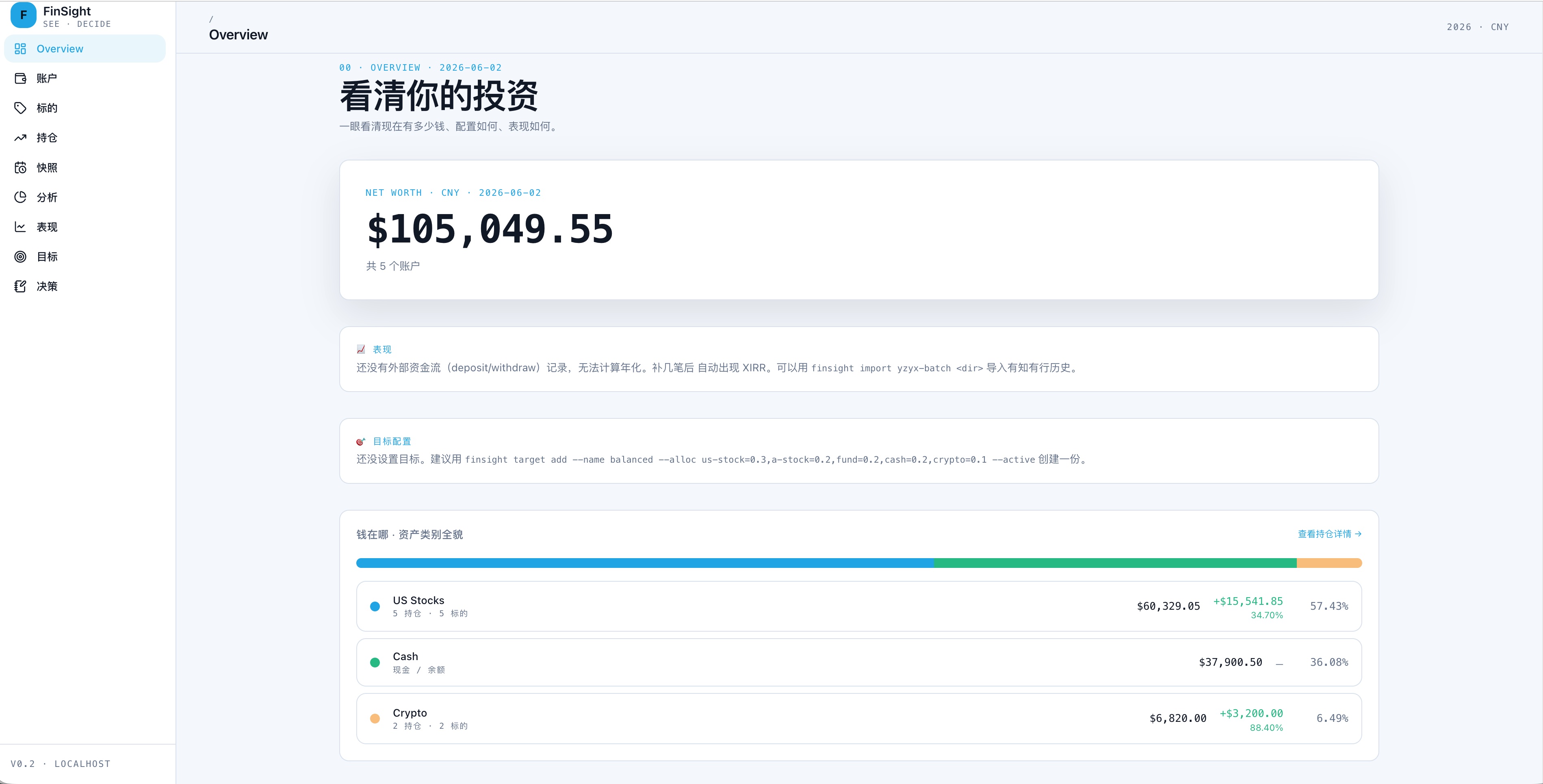Click the NET WORTH · CNY · 2026-06-02 label

(453, 193)
